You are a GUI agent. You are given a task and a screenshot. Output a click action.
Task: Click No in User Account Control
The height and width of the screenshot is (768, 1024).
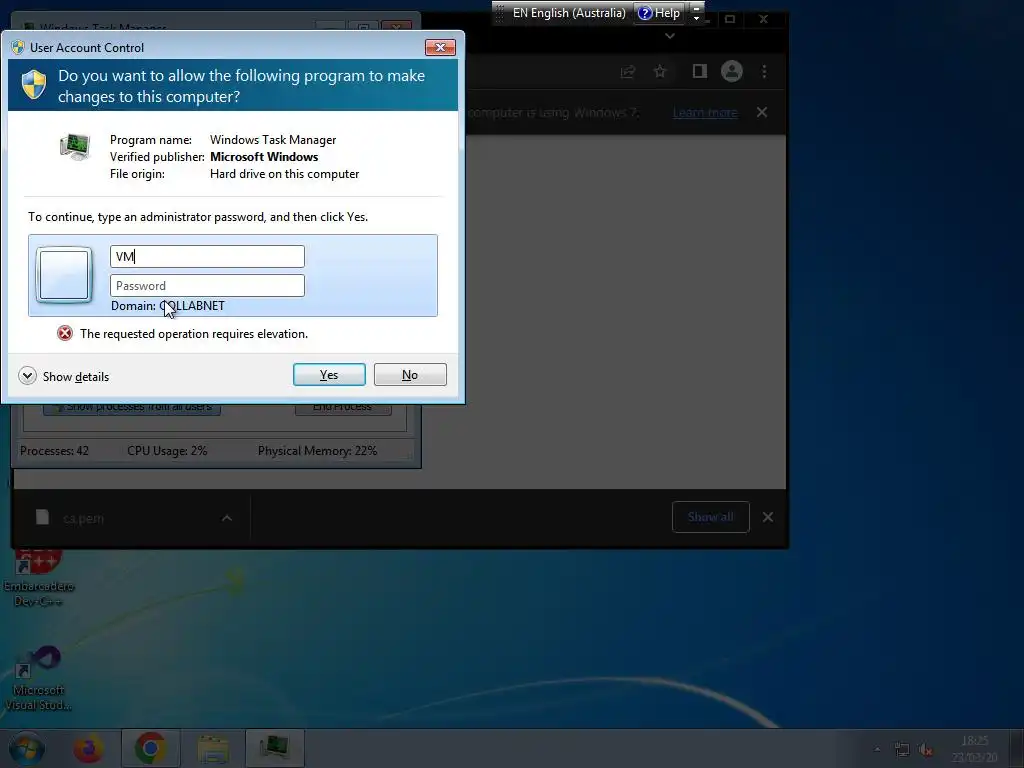click(410, 375)
